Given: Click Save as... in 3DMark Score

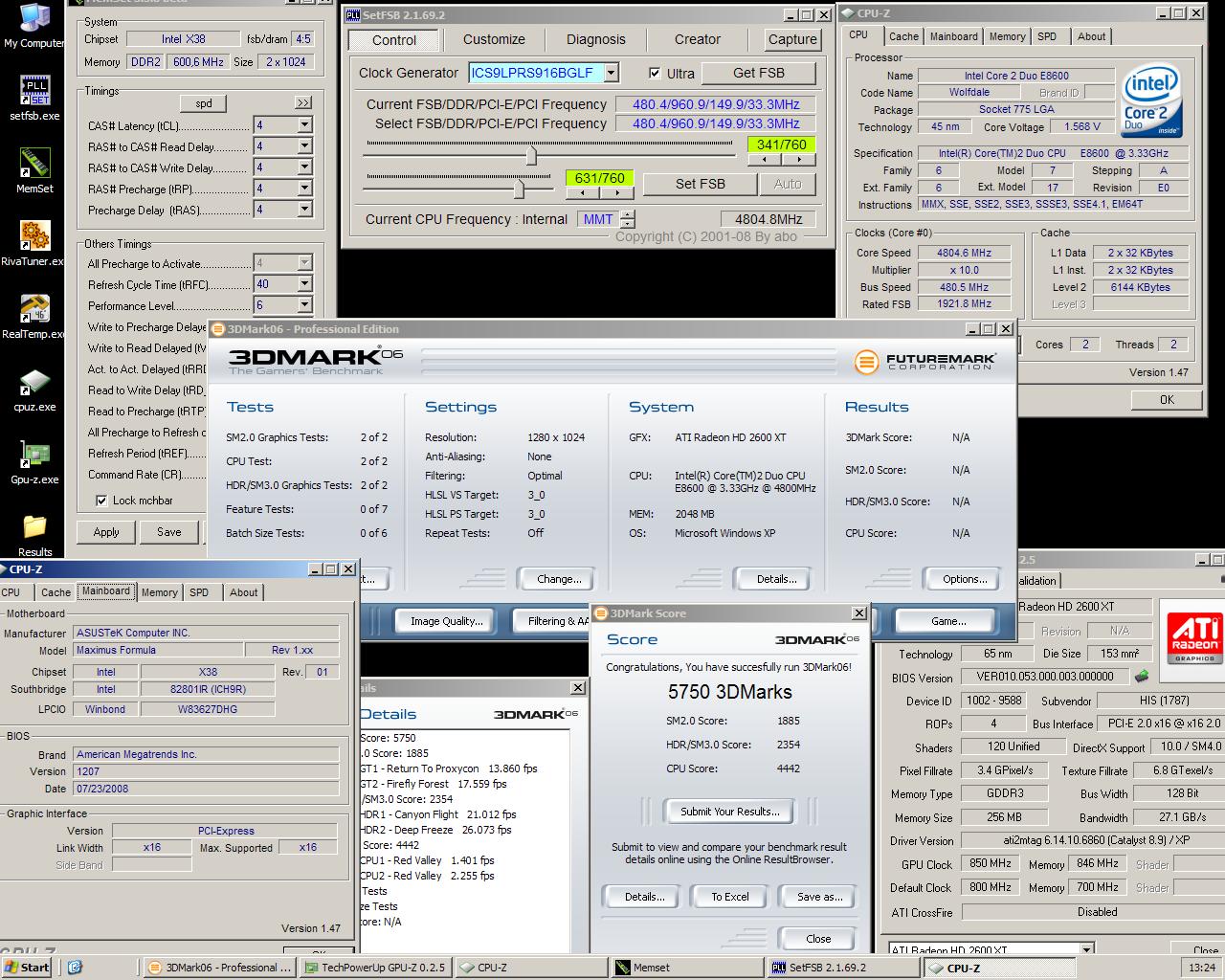Looking at the screenshot, I should [820, 897].
